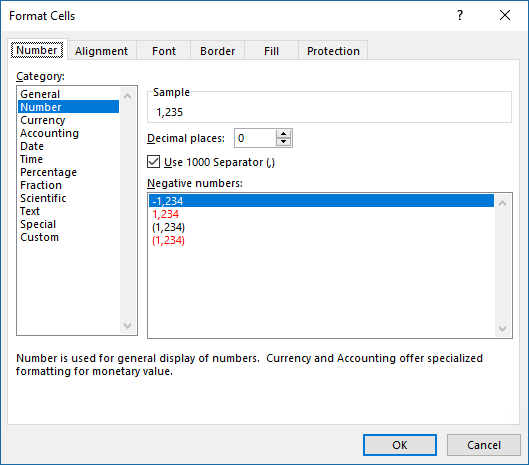The height and width of the screenshot is (465, 529).
Task: Confirm with the OK button
Action: [x=400, y=445]
